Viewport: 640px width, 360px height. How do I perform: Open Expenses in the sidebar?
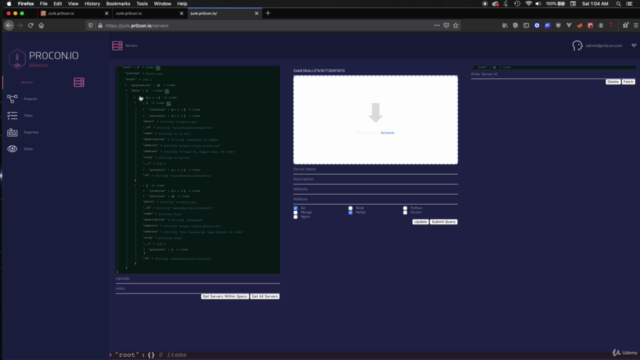pos(31,132)
